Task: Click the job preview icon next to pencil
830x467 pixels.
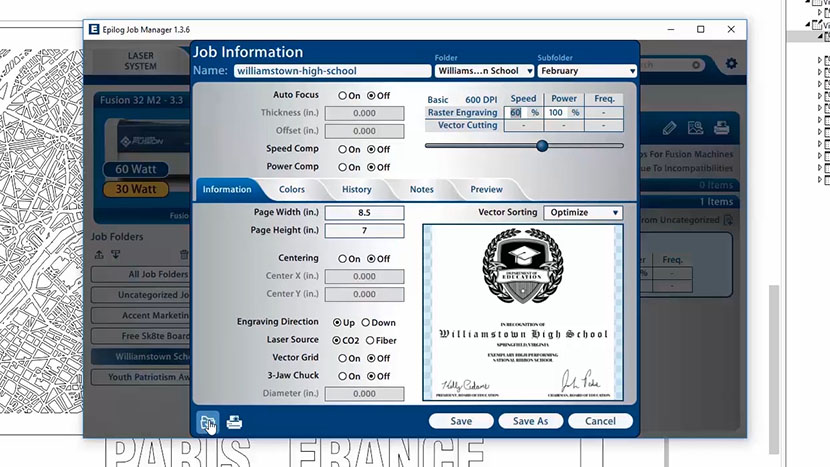Action: click(x=695, y=128)
